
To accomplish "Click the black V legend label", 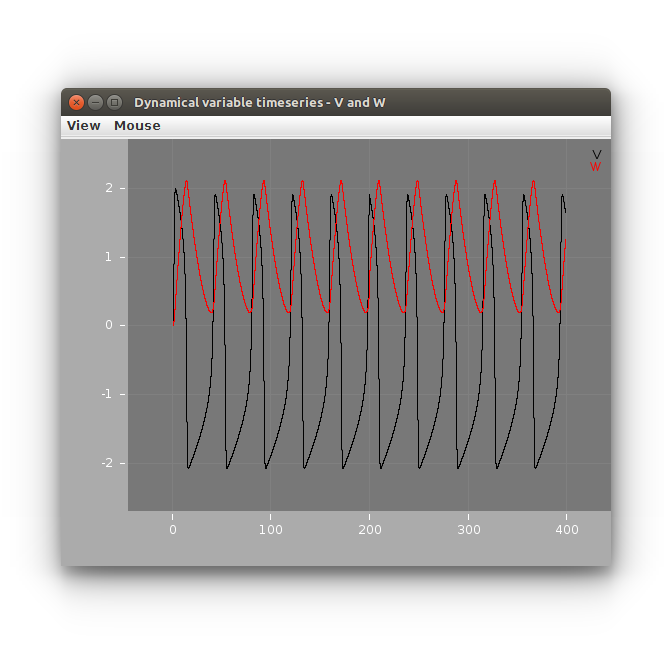I will click(x=597, y=154).
